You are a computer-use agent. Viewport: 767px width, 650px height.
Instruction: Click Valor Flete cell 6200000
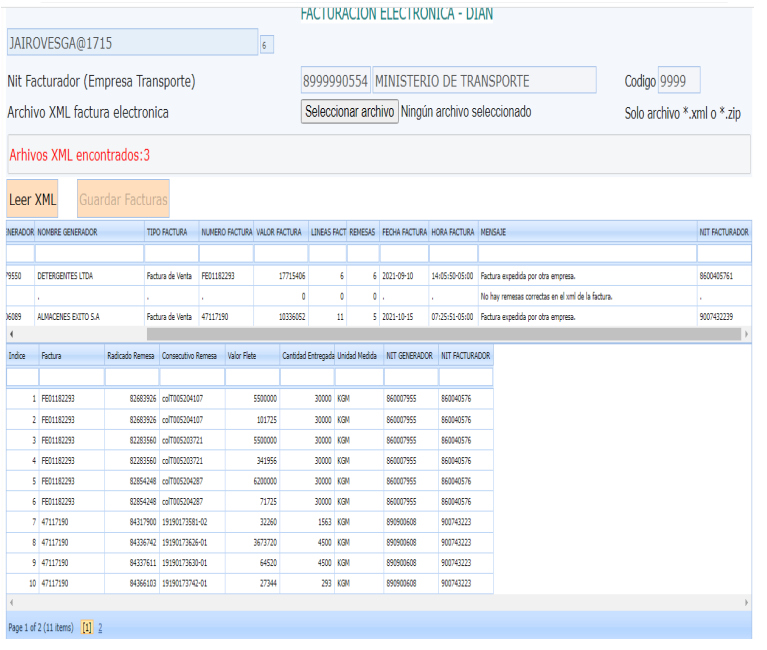[x=252, y=482]
